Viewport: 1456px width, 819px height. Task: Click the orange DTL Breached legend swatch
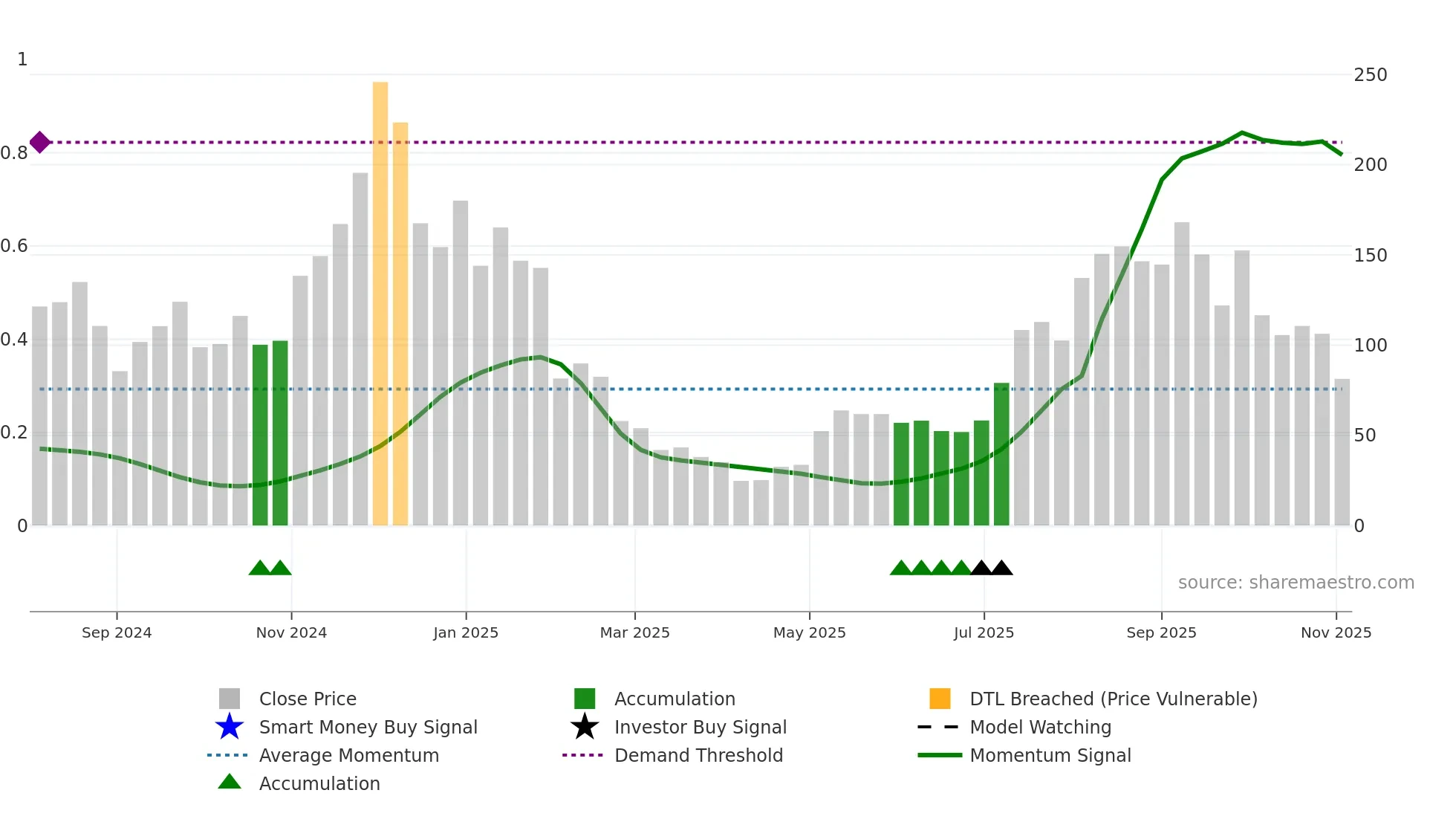(940, 699)
